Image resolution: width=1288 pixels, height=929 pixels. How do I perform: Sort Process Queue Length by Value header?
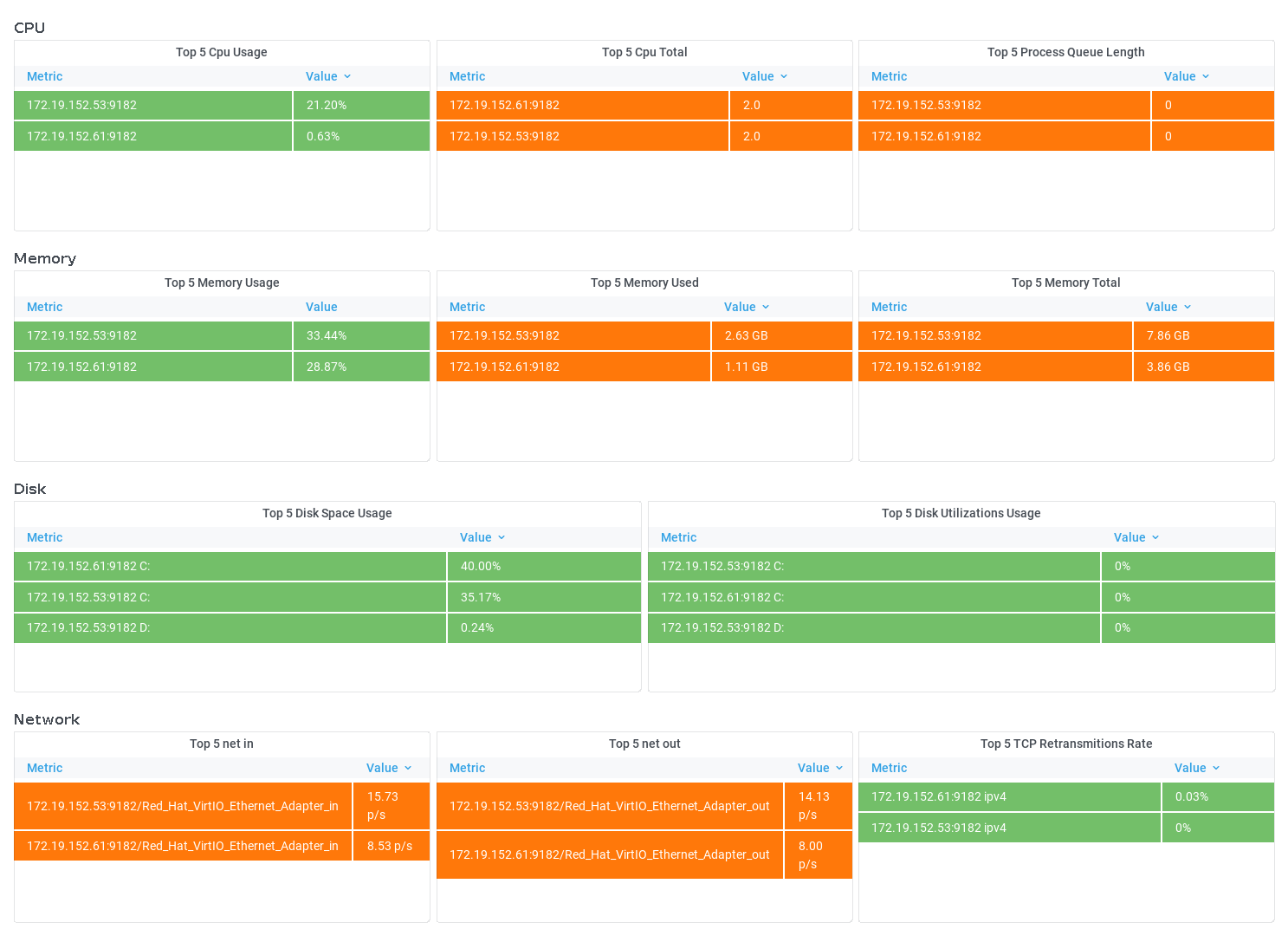pos(1187,76)
